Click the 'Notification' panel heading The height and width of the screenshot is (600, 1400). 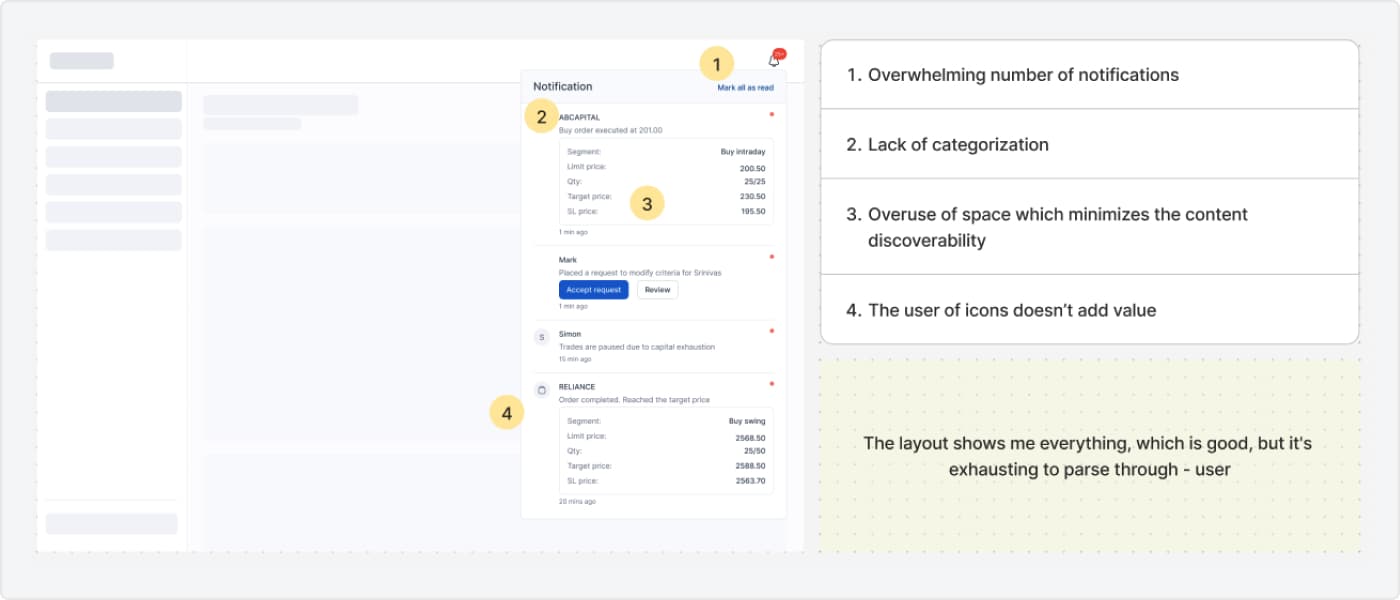(562, 87)
